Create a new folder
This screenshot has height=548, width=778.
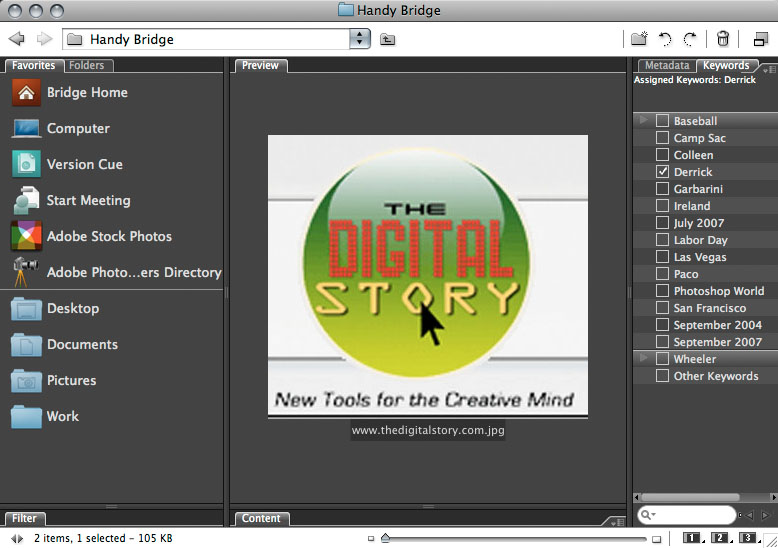click(x=640, y=39)
